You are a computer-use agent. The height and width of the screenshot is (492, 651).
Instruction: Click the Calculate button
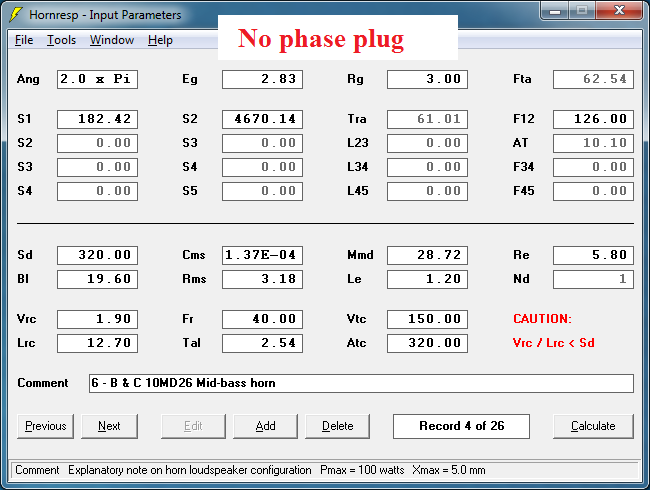pos(593,426)
